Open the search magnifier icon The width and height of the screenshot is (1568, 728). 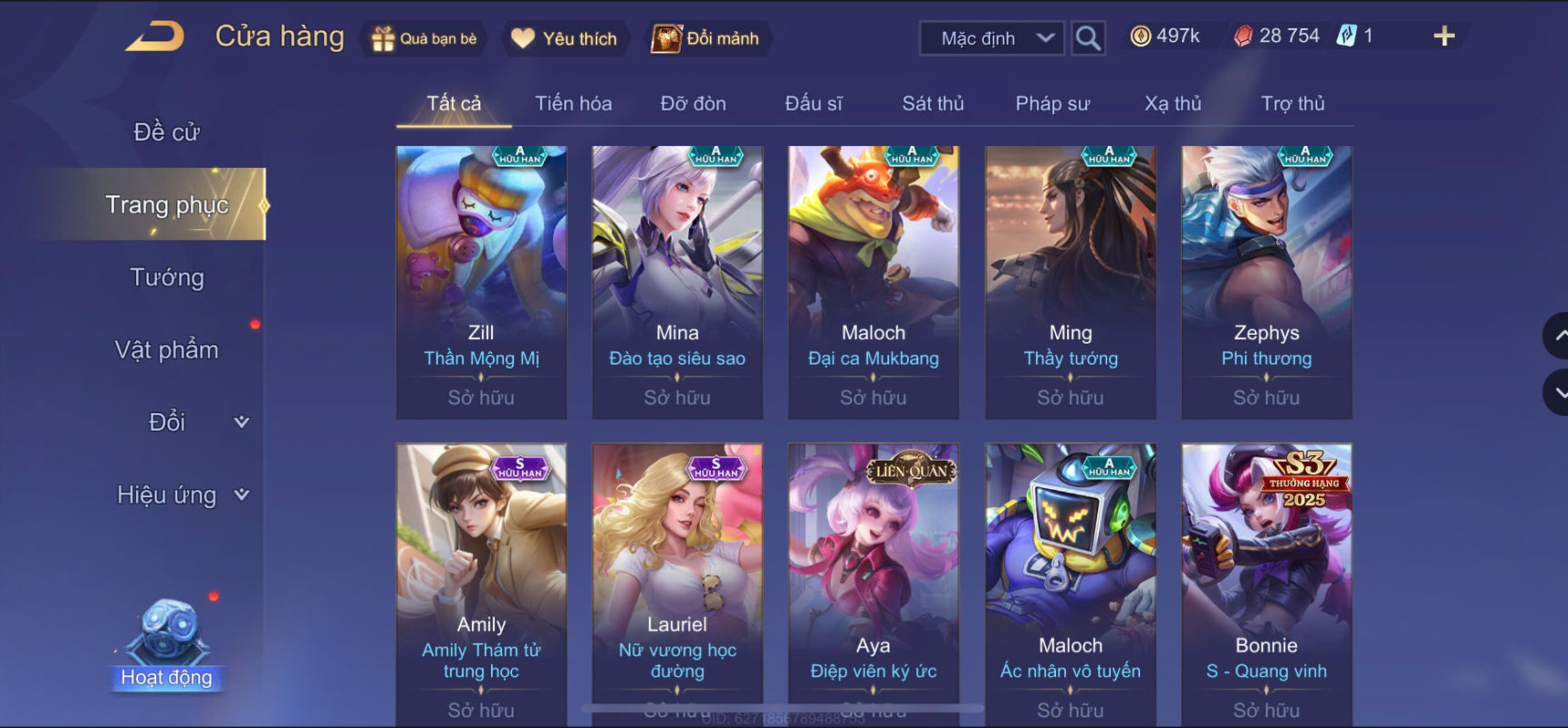point(1088,38)
